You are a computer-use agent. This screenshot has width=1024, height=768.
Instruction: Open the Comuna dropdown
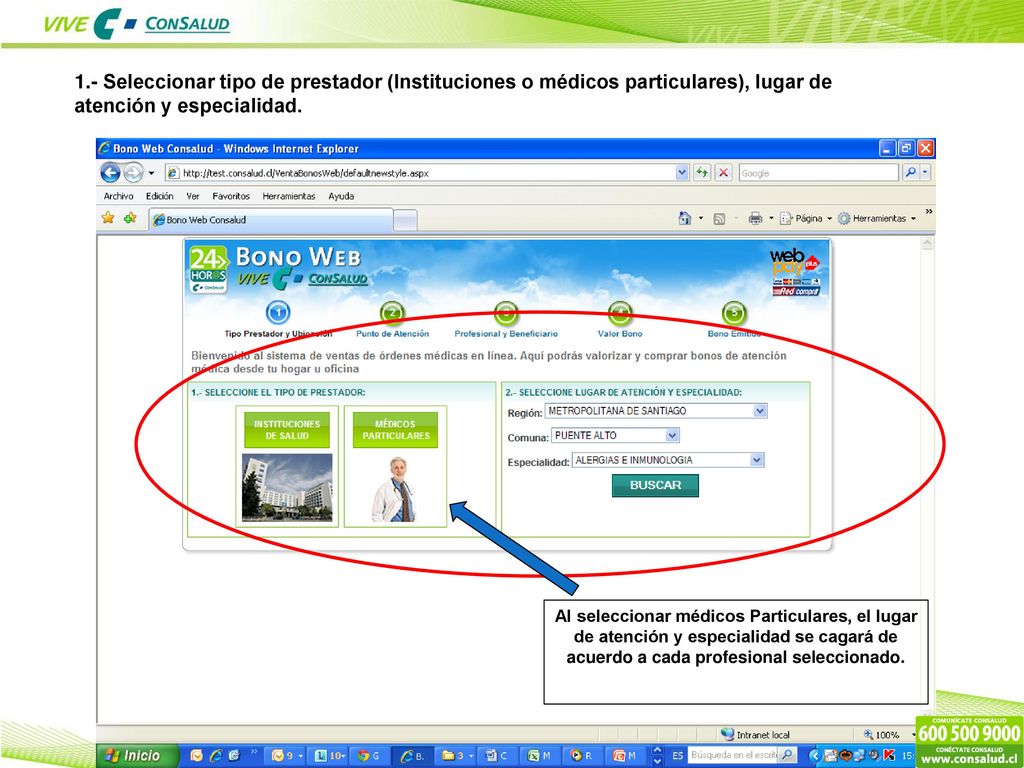(615, 436)
